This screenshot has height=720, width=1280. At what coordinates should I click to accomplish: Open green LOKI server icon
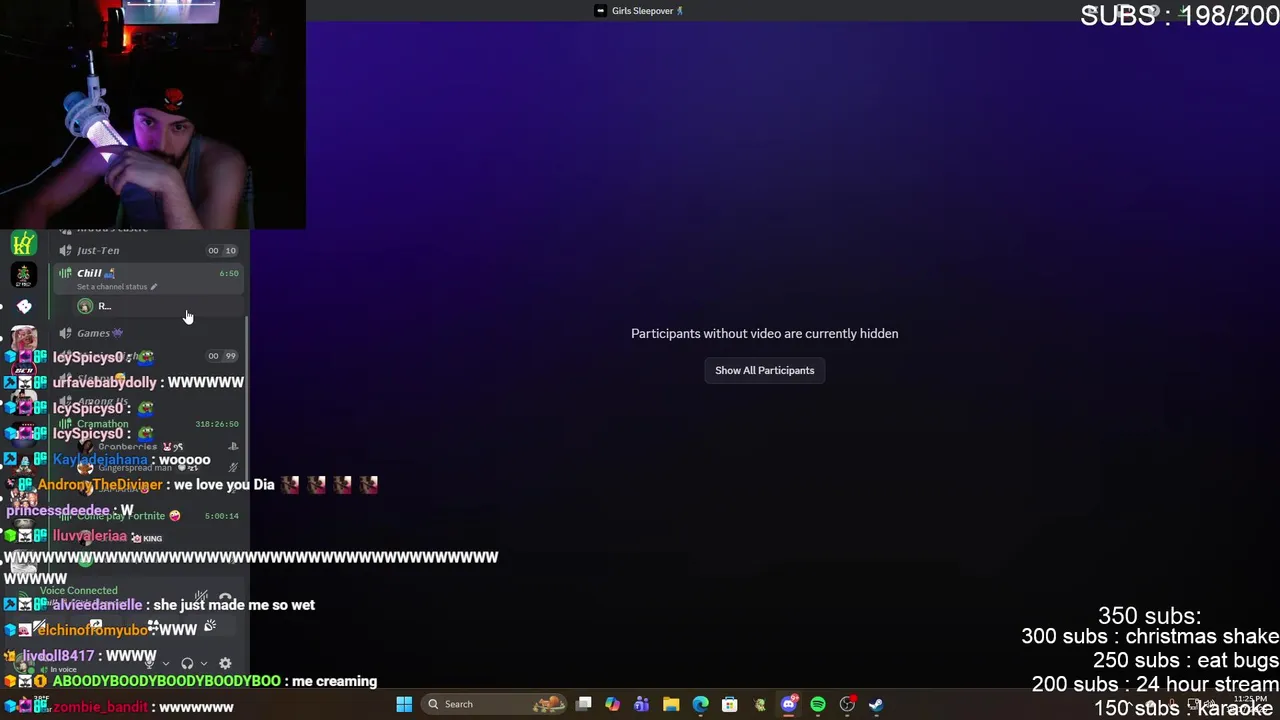tap(24, 243)
